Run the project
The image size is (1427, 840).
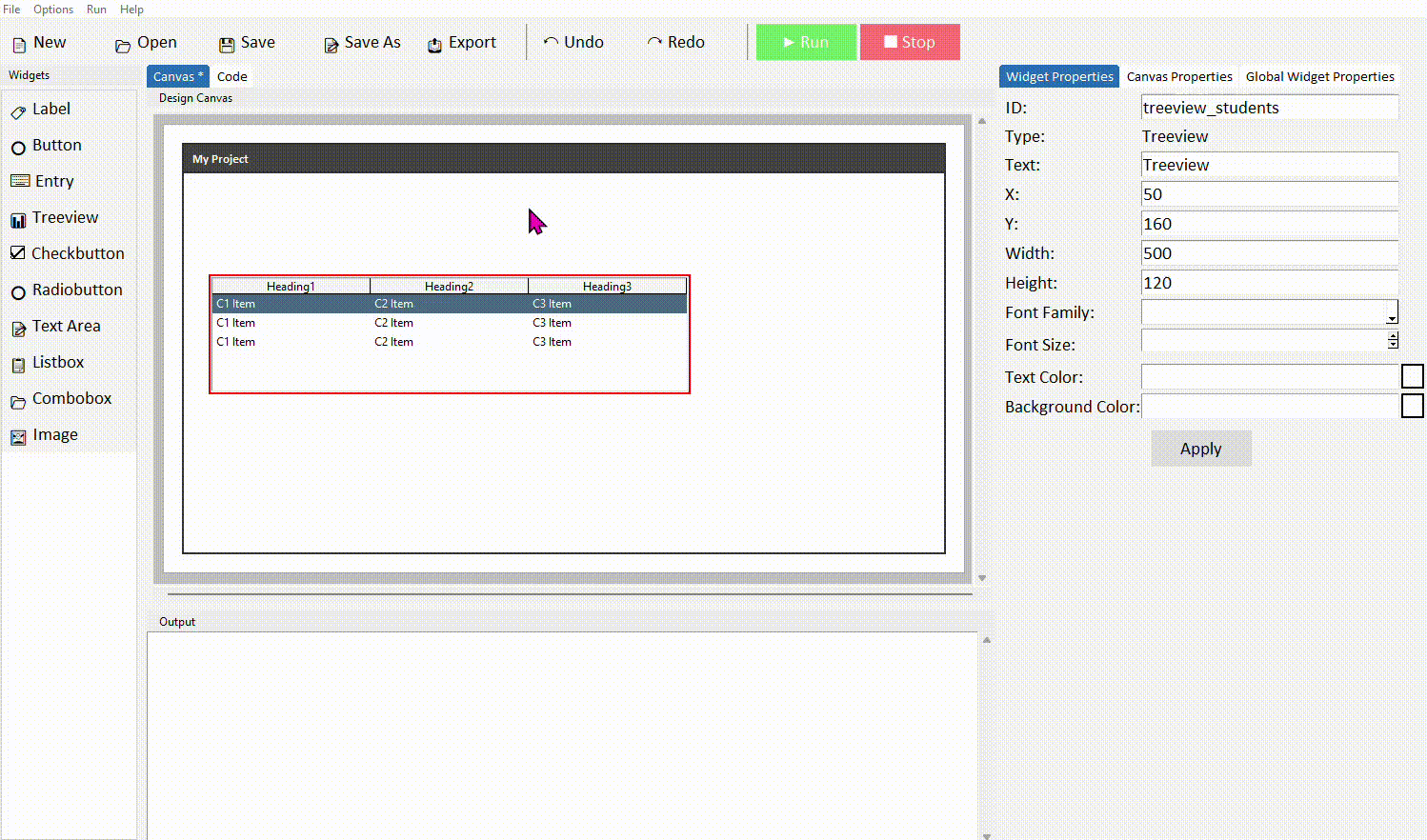point(805,42)
